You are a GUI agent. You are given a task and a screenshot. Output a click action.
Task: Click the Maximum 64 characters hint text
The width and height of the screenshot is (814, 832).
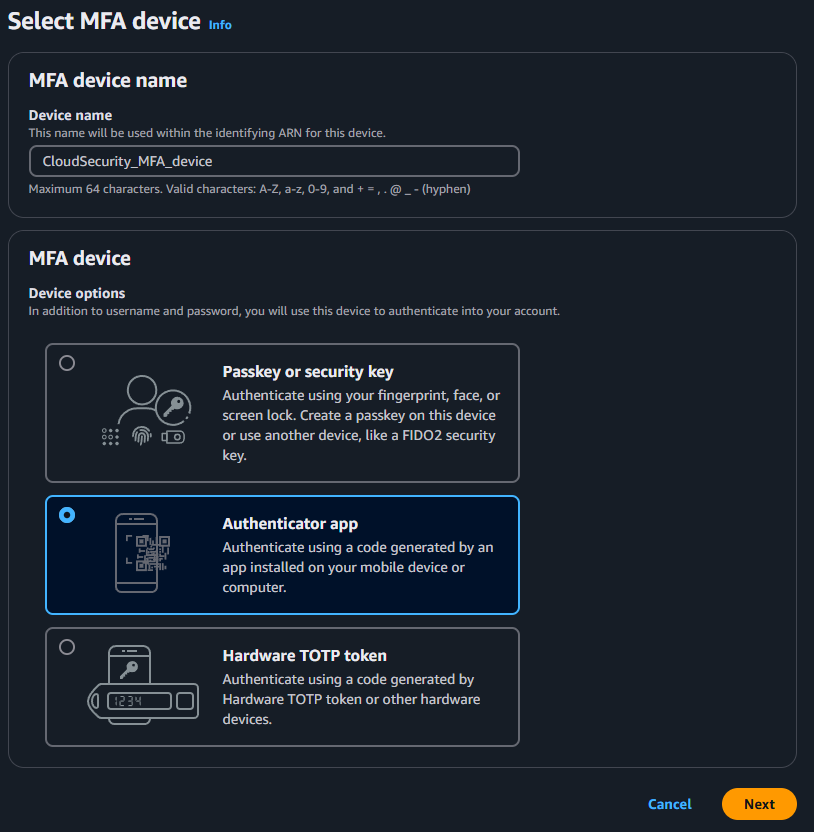249,189
